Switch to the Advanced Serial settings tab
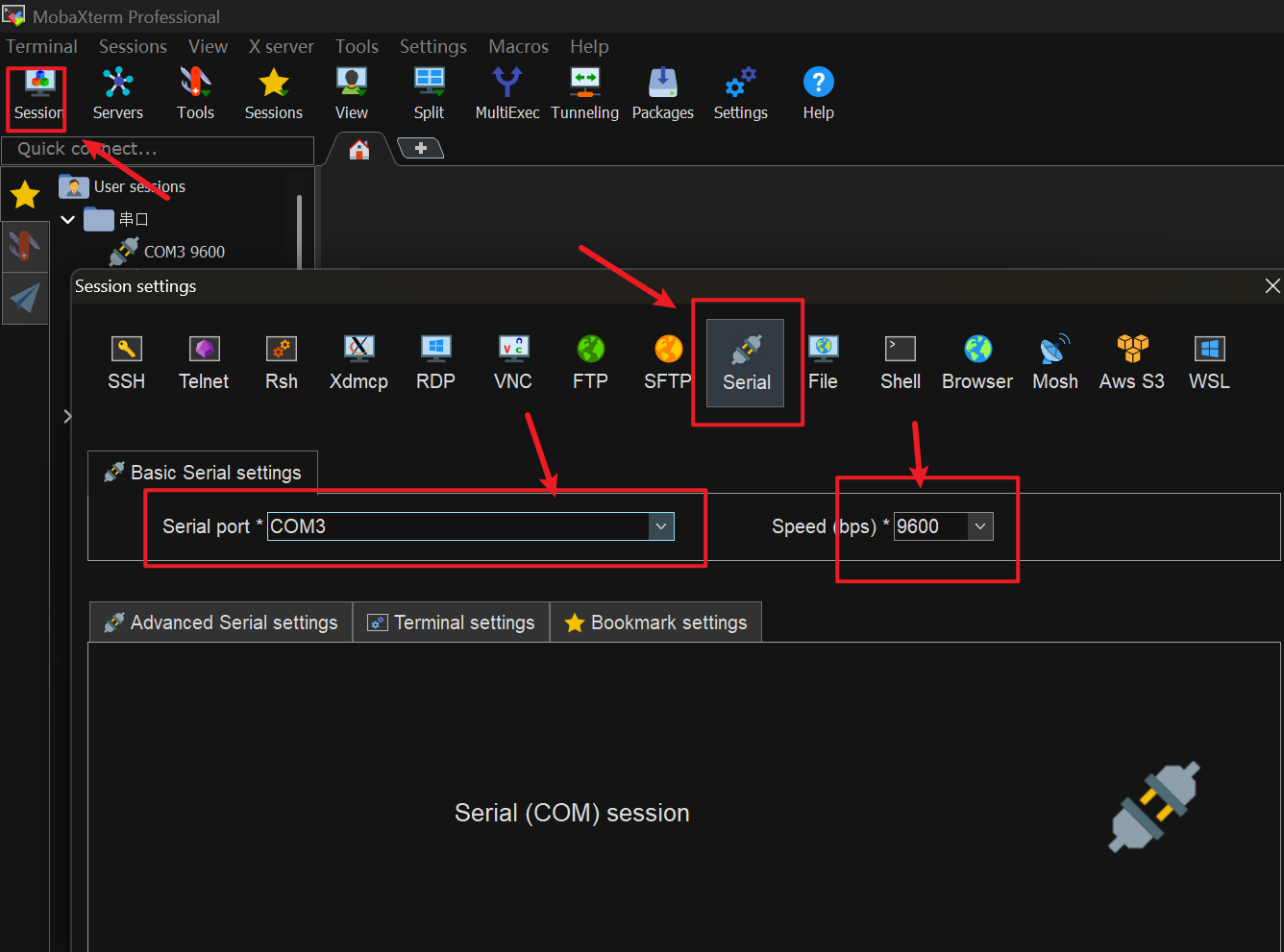The height and width of the screenshot is (952, 1284). (x=221, y=622)
